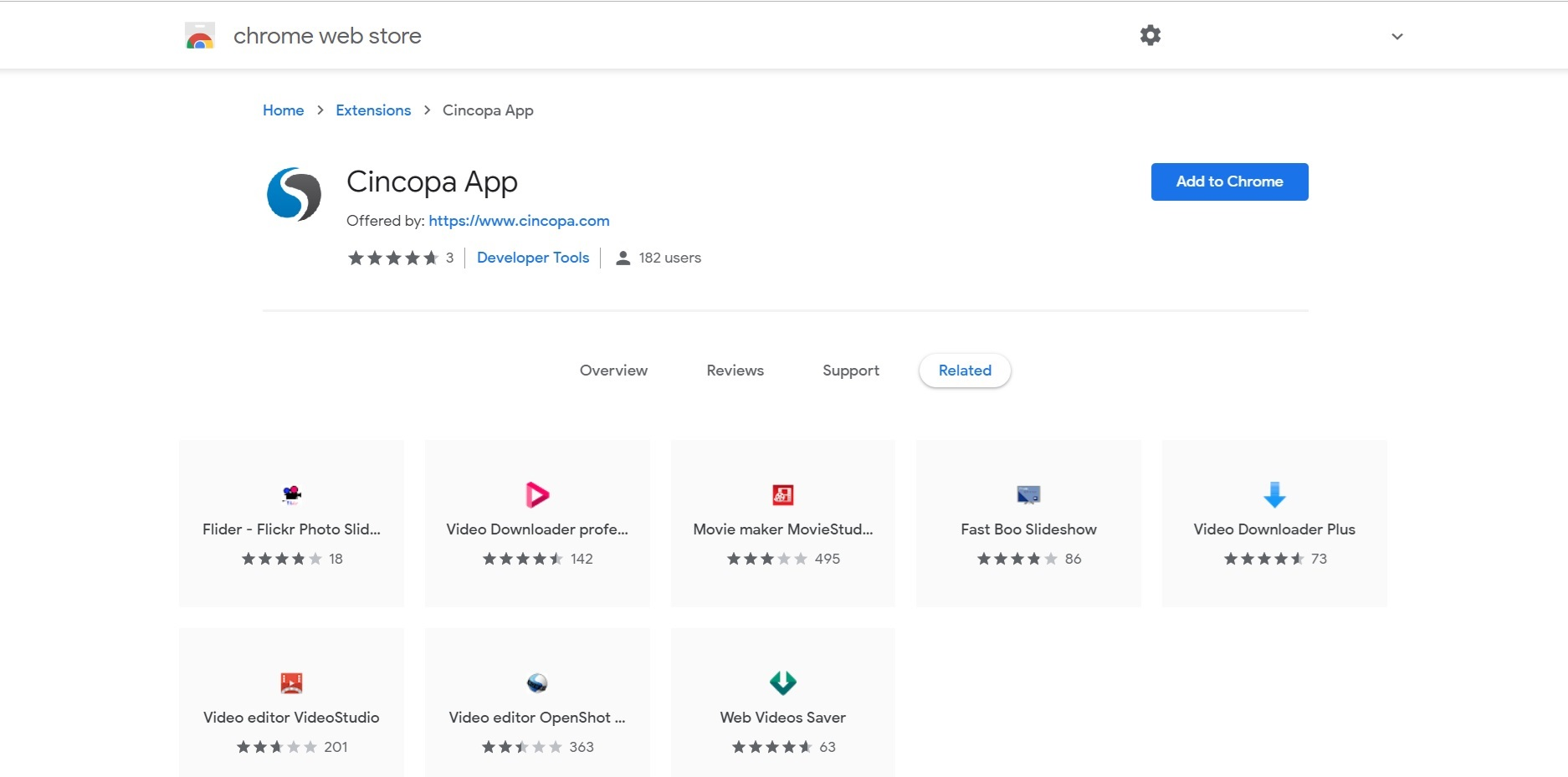Click the blue arrow Video Downloader Plus icon

(x=1273, y=494)
